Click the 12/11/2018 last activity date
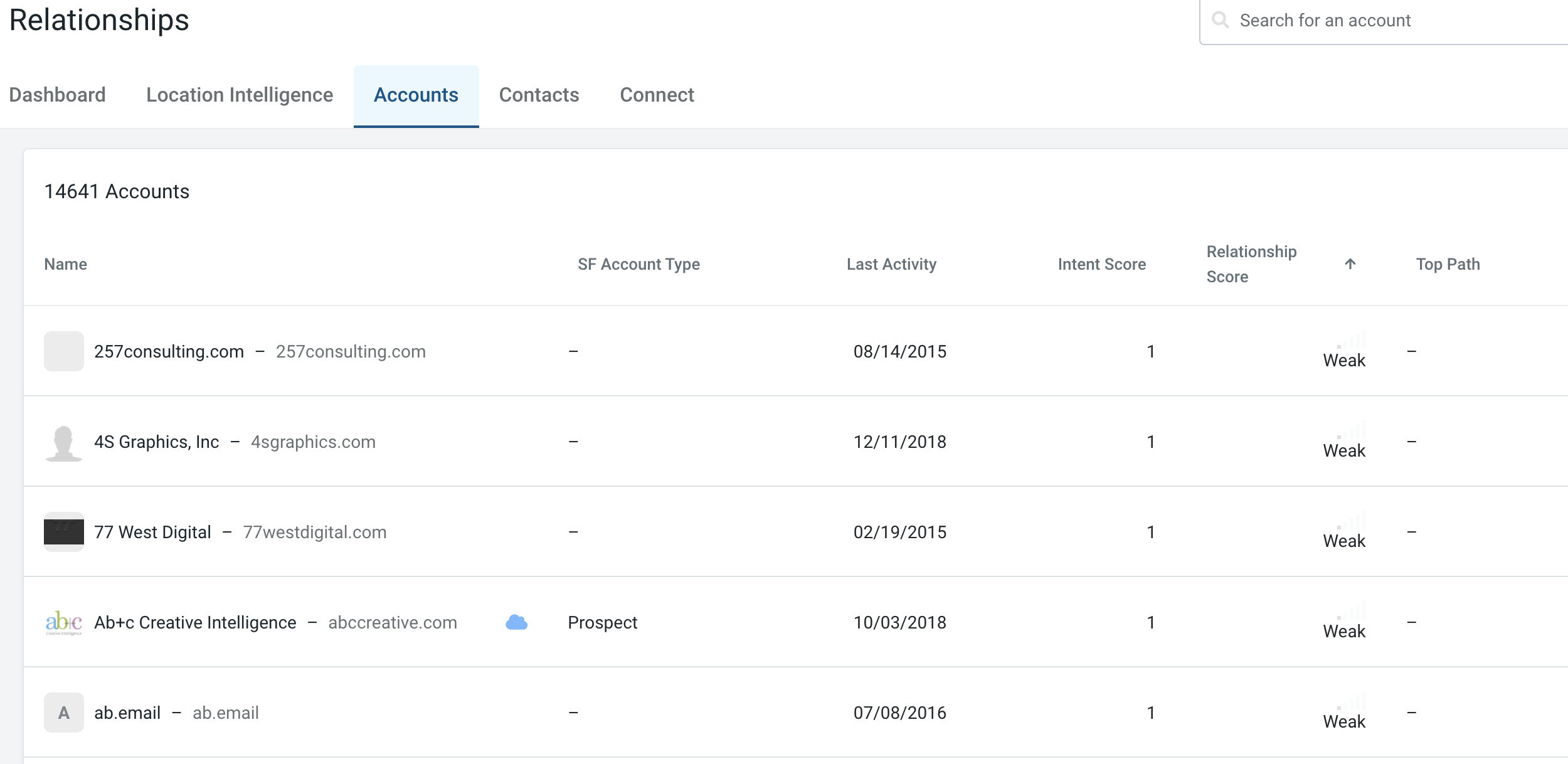 coord(899,442)
